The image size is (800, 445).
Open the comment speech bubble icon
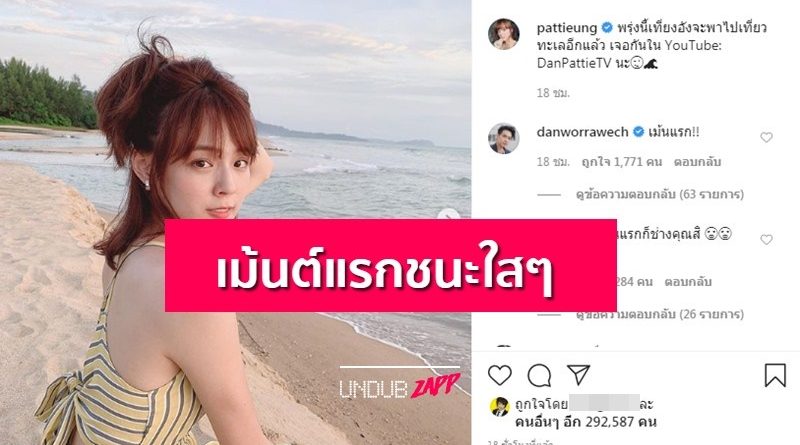pyautogui.click(x=539, y=376)
